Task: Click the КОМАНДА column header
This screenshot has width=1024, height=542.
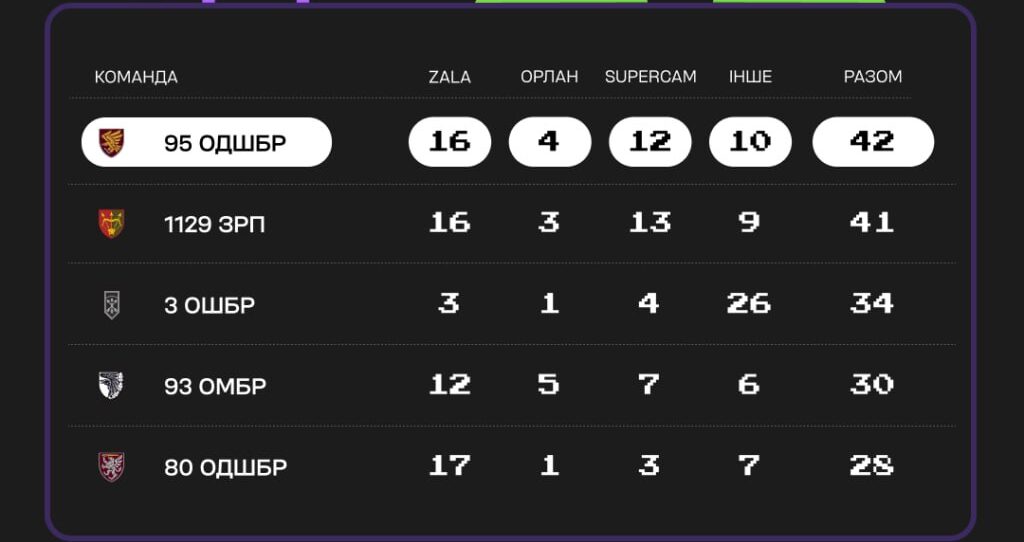Action: pyautogui.click(x=136, y=77)
